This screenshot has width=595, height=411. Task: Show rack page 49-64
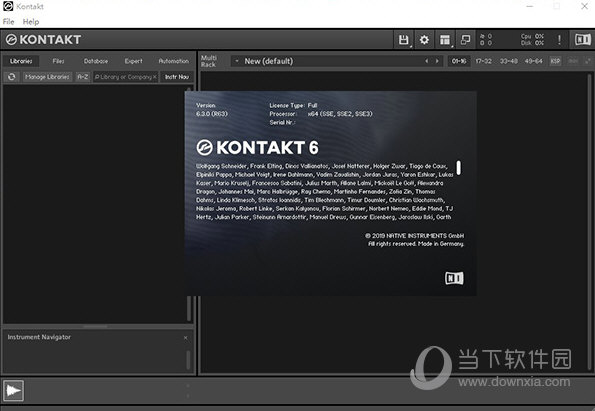point(534,61)
